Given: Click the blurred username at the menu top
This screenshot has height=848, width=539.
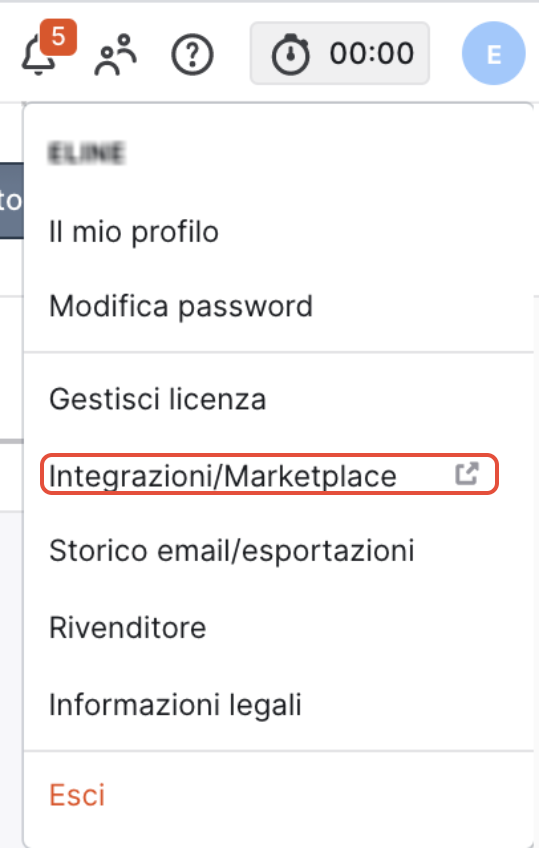Looking at the screenshot, I should tap(86, 153).
